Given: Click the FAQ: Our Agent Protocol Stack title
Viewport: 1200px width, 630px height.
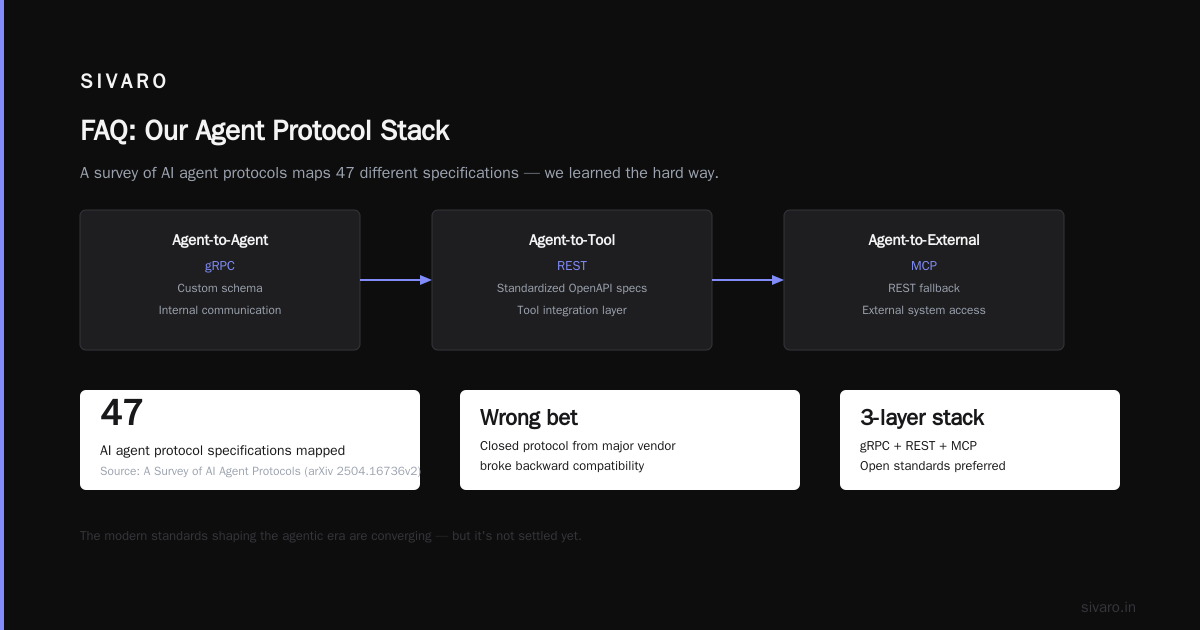Looking at the screenshot, I should (x=265, y=131).
